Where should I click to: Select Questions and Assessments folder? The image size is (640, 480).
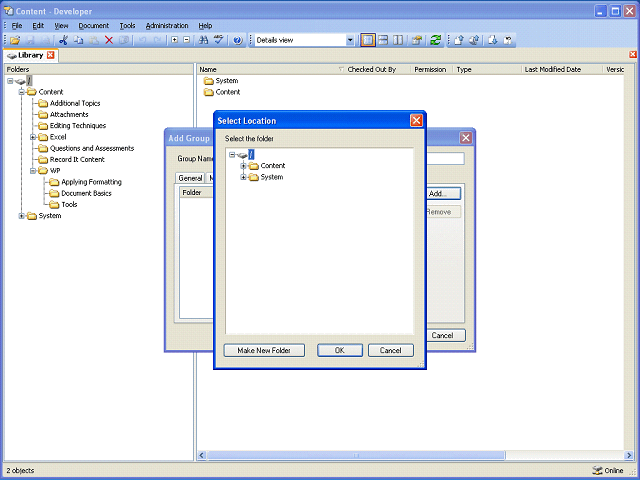[x=92, y=148]
